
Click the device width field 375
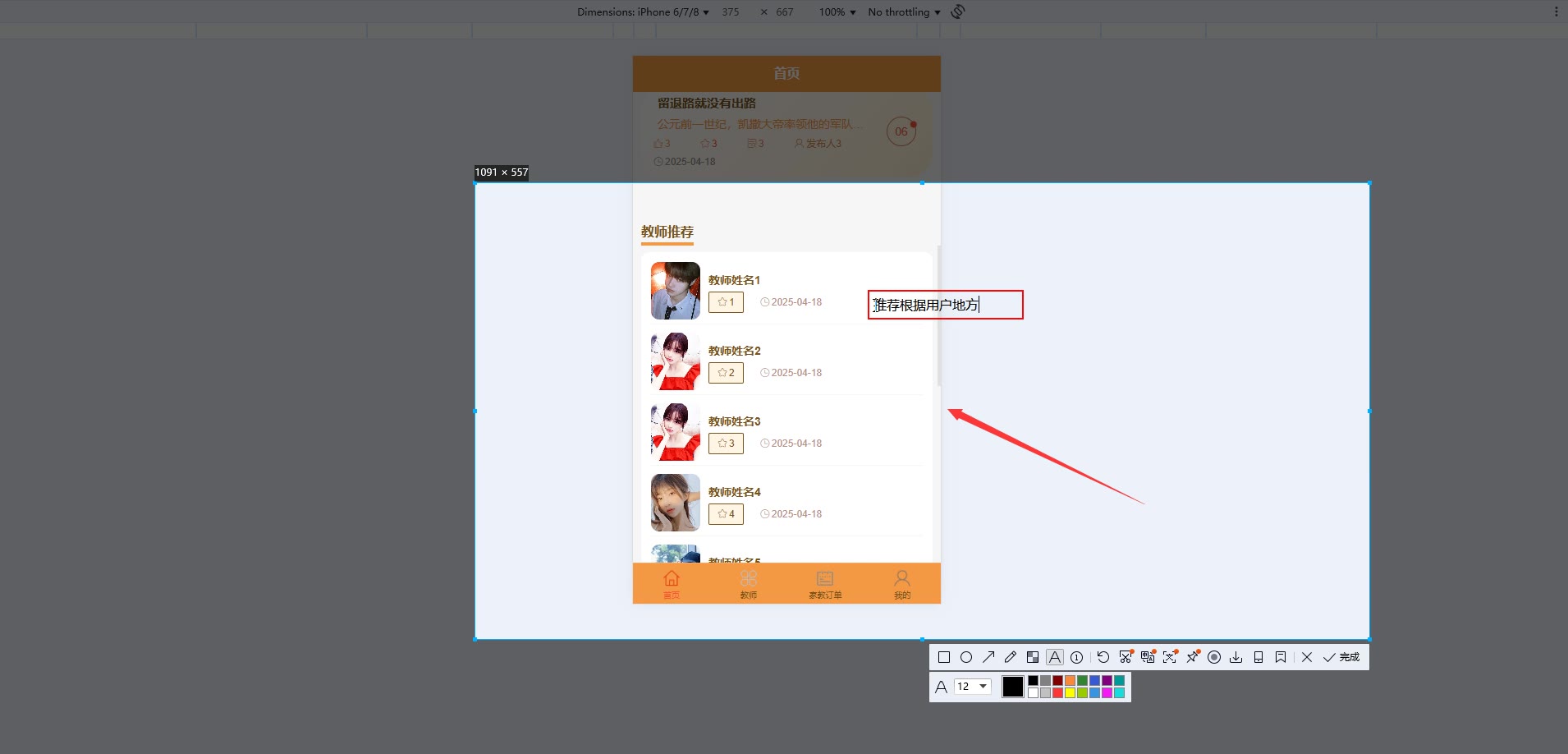[x=731, y=12]
